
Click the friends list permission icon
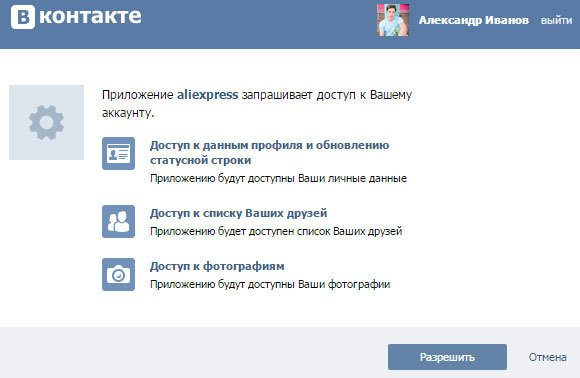coord(118,221)
